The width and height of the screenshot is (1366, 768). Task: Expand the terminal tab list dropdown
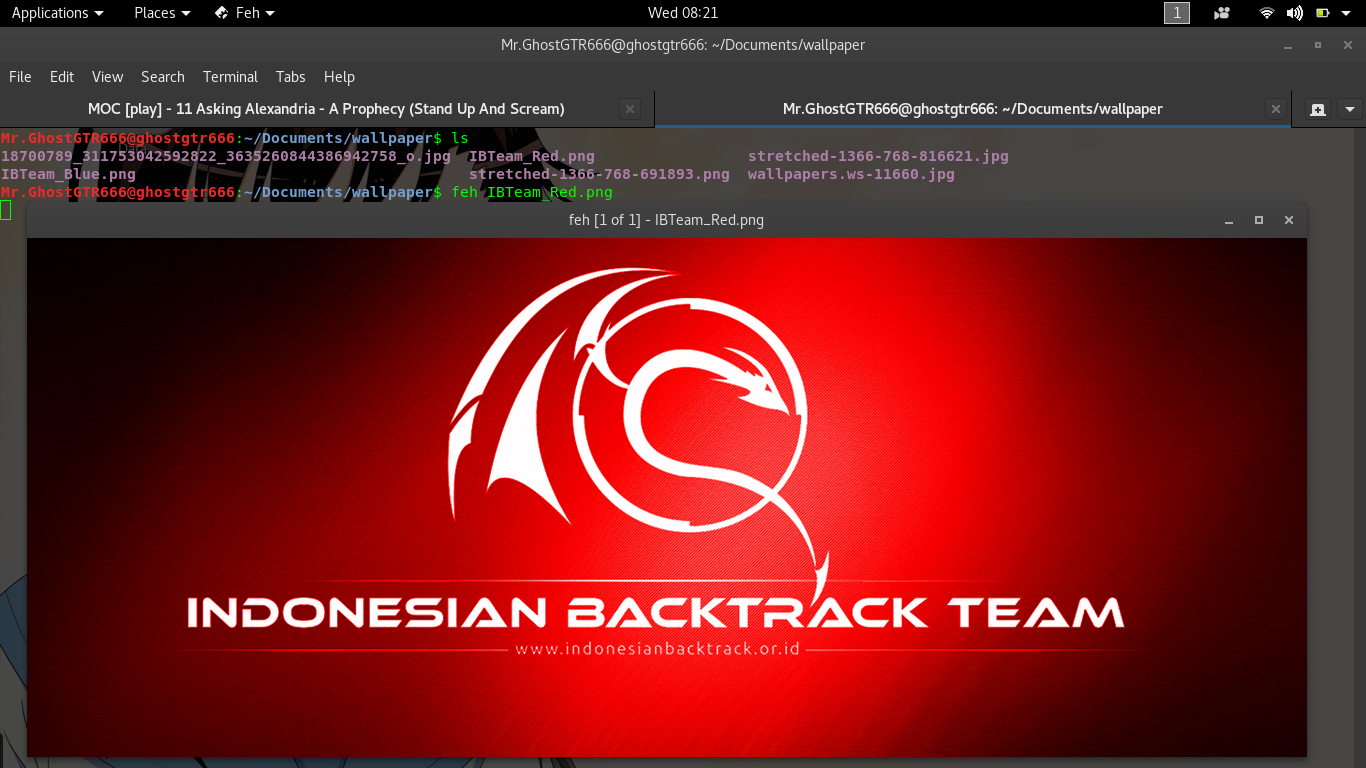(x=1350, y=109)
